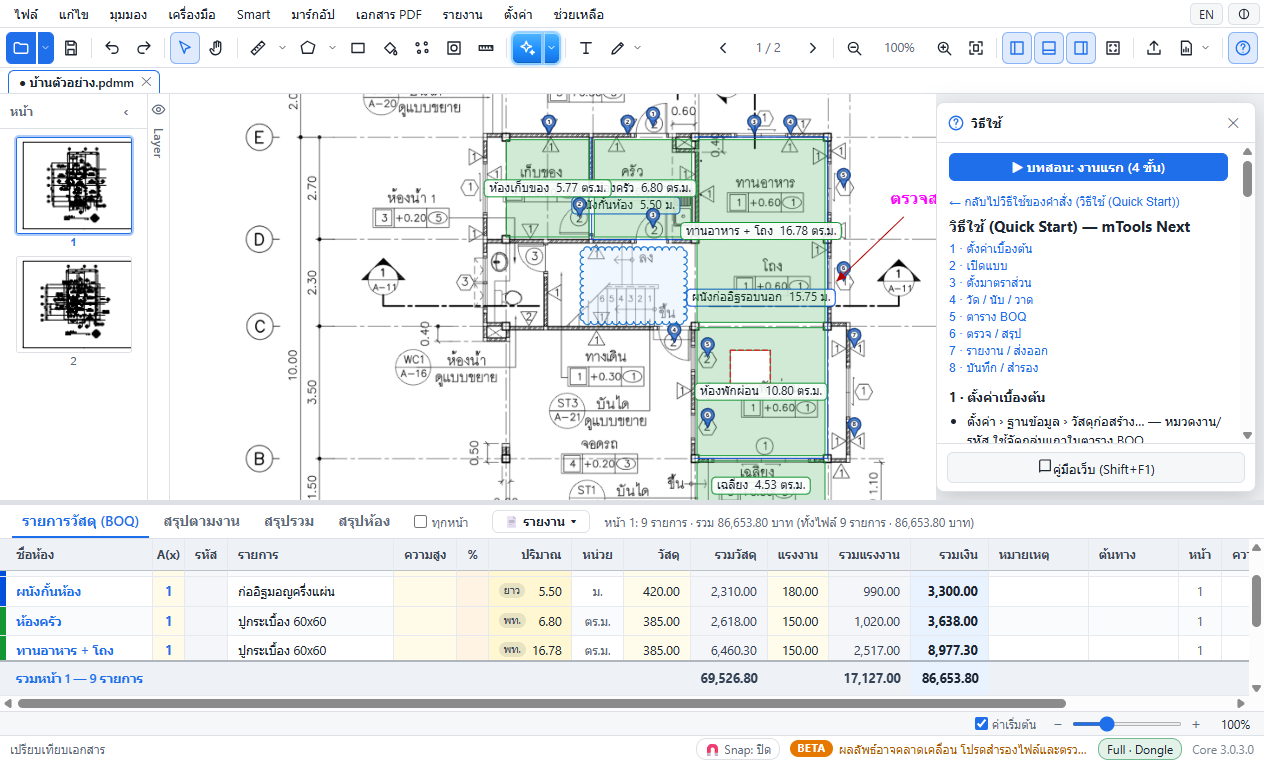
Task: Zoom in on the drawing
Action: click(944, 48)
